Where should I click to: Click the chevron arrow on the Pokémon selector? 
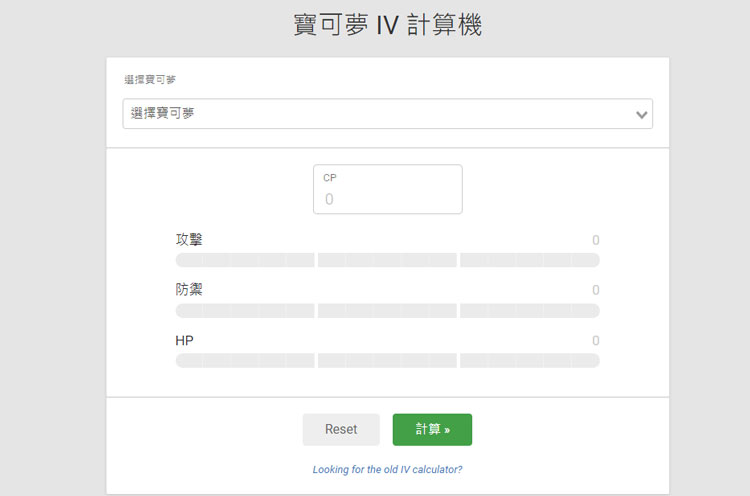[x=642, y=115]
